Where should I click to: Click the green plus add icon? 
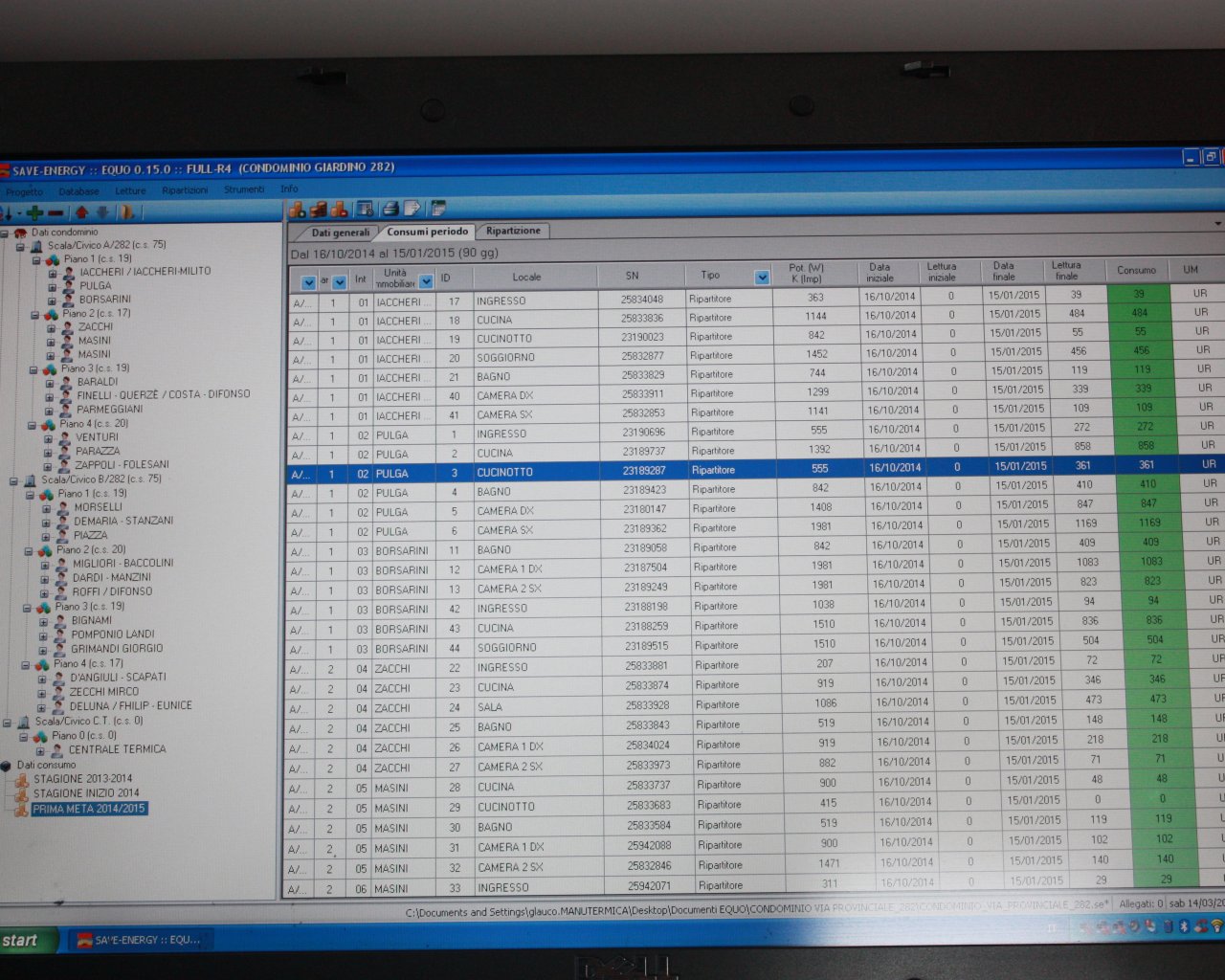click(35, 212)
